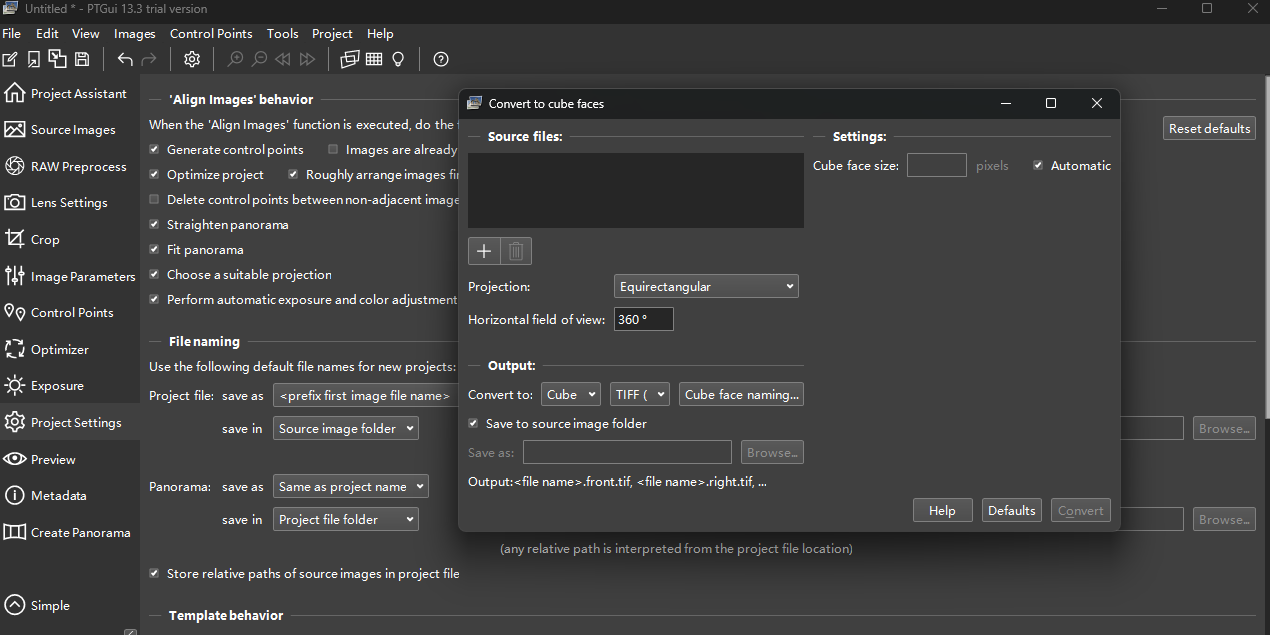Open the Crop sidebar panel

45,240
